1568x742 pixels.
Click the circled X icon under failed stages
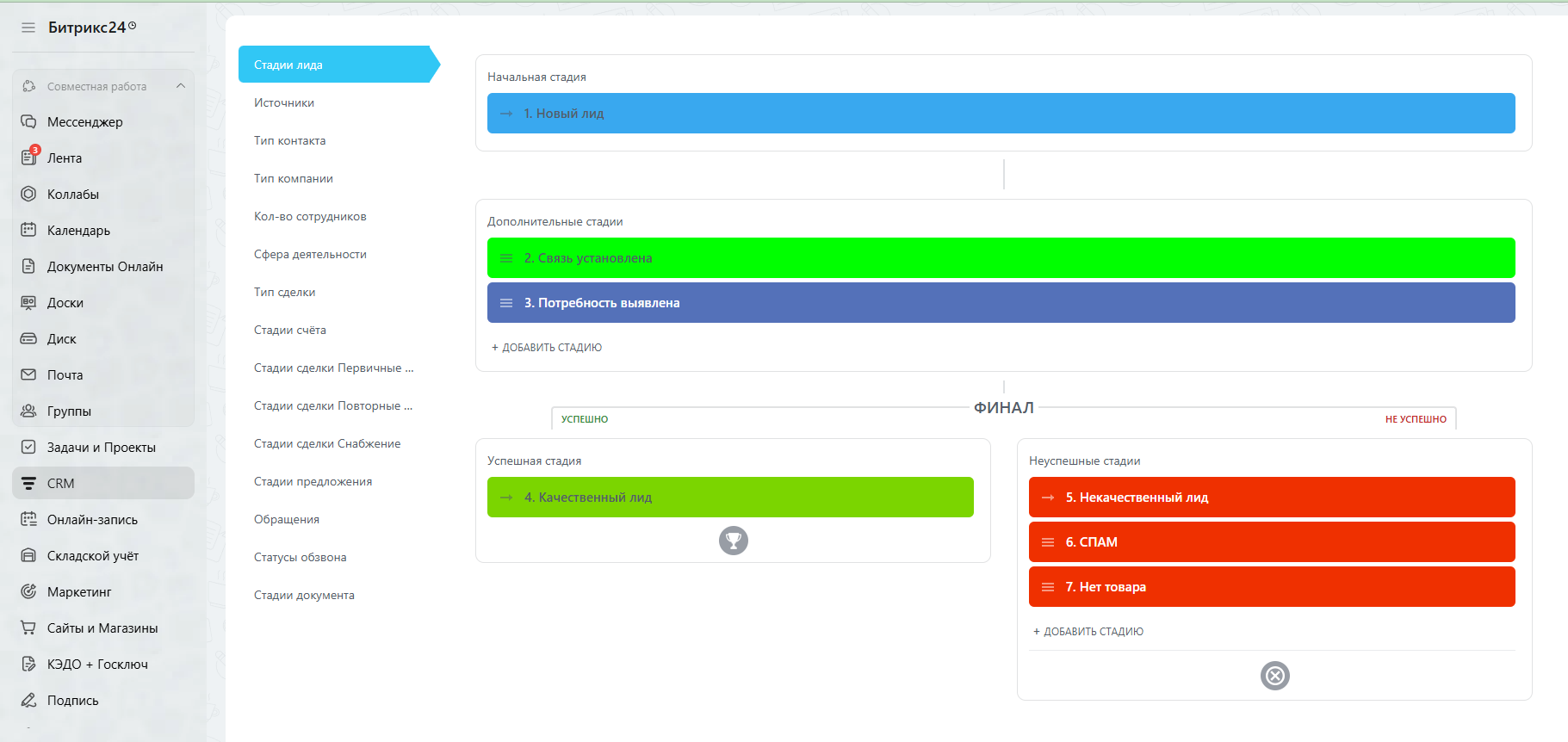pos(1275,676)
